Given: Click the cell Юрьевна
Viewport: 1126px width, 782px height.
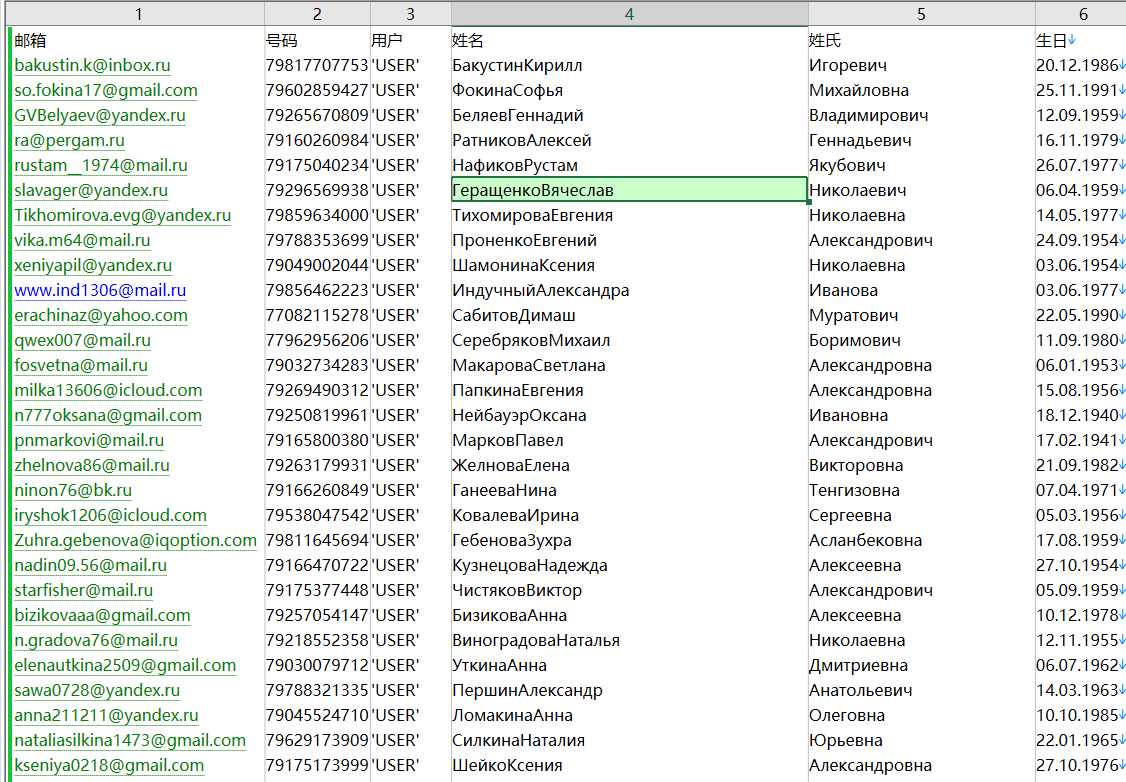Looking at the screenshot, I should coord(921,740).
